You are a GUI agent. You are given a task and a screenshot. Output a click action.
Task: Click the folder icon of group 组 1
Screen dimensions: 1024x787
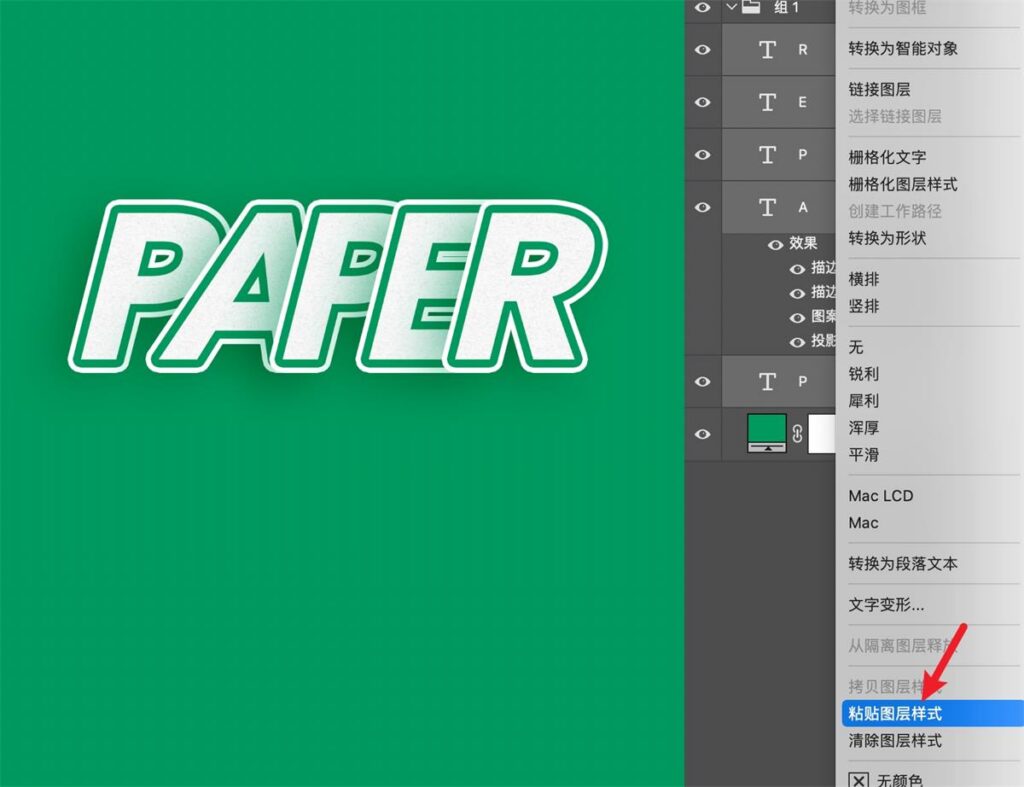click(x=751, y=7)
